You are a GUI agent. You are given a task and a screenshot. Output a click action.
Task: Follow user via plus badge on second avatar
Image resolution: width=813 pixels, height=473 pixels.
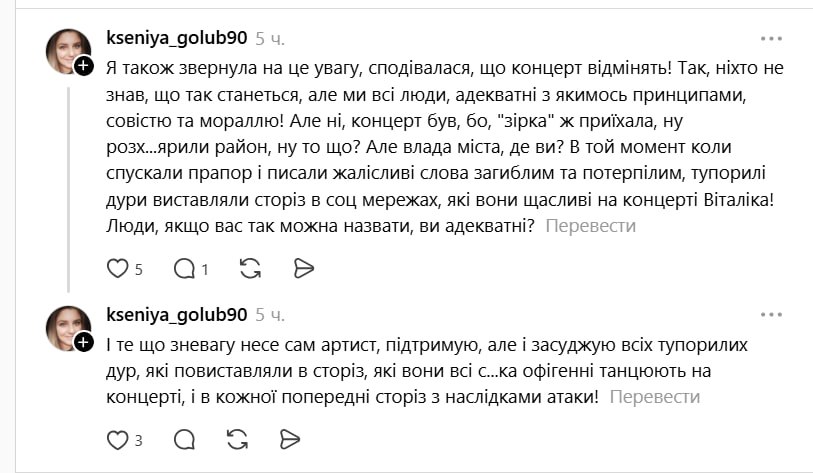tap(84, 343)
